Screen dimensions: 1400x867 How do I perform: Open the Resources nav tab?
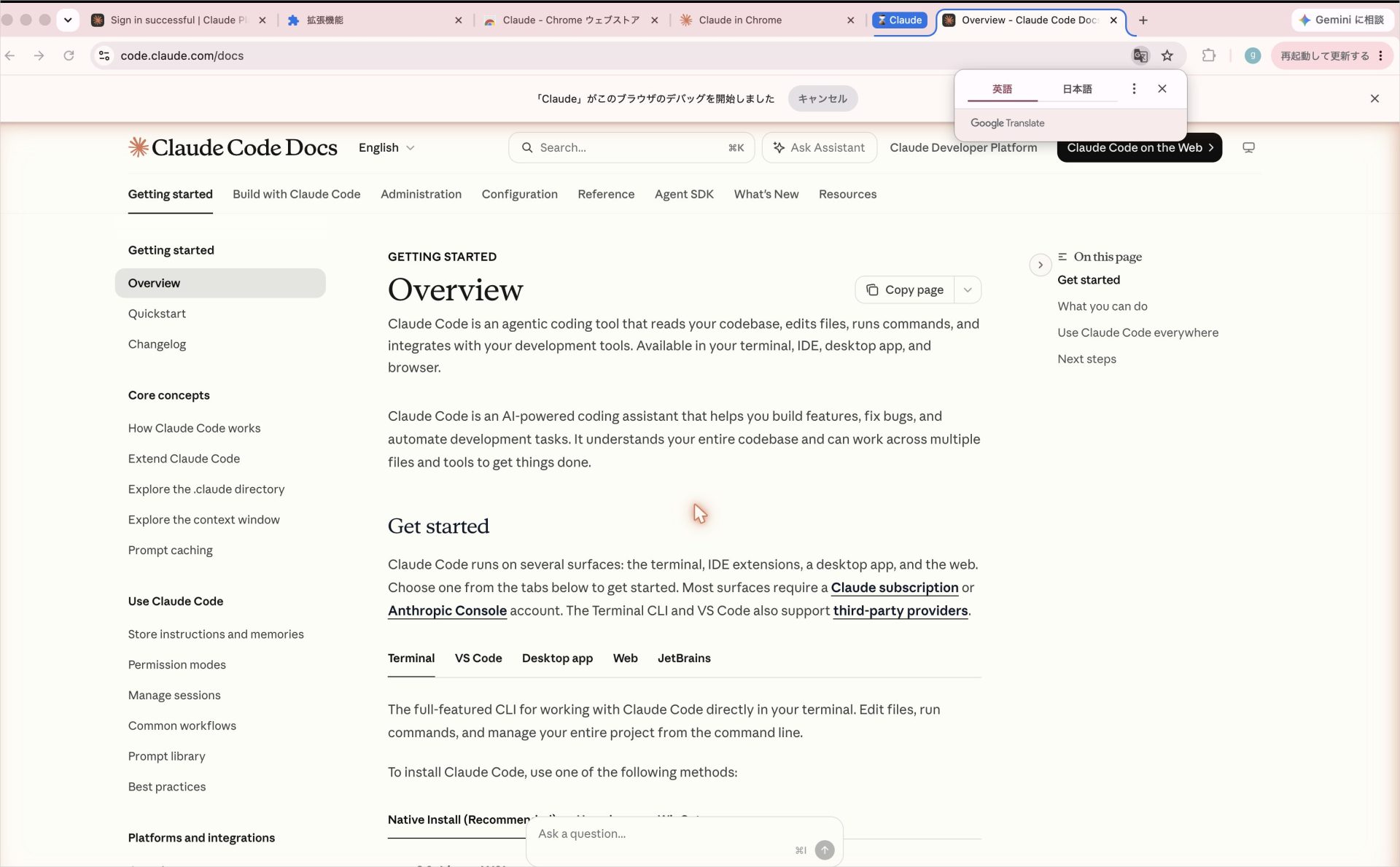(847, 194)
